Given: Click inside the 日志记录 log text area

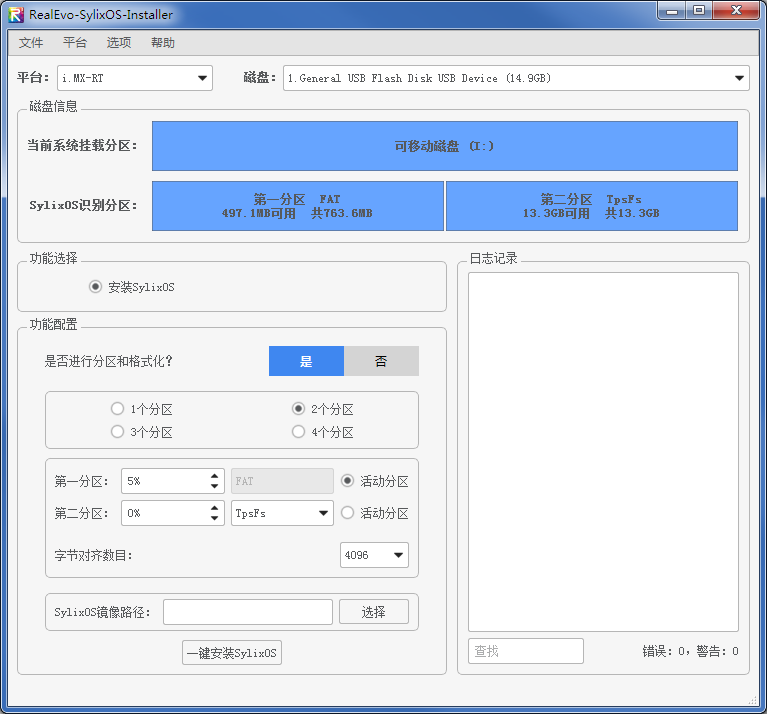Looking at the screenshot, I should 603,452.
